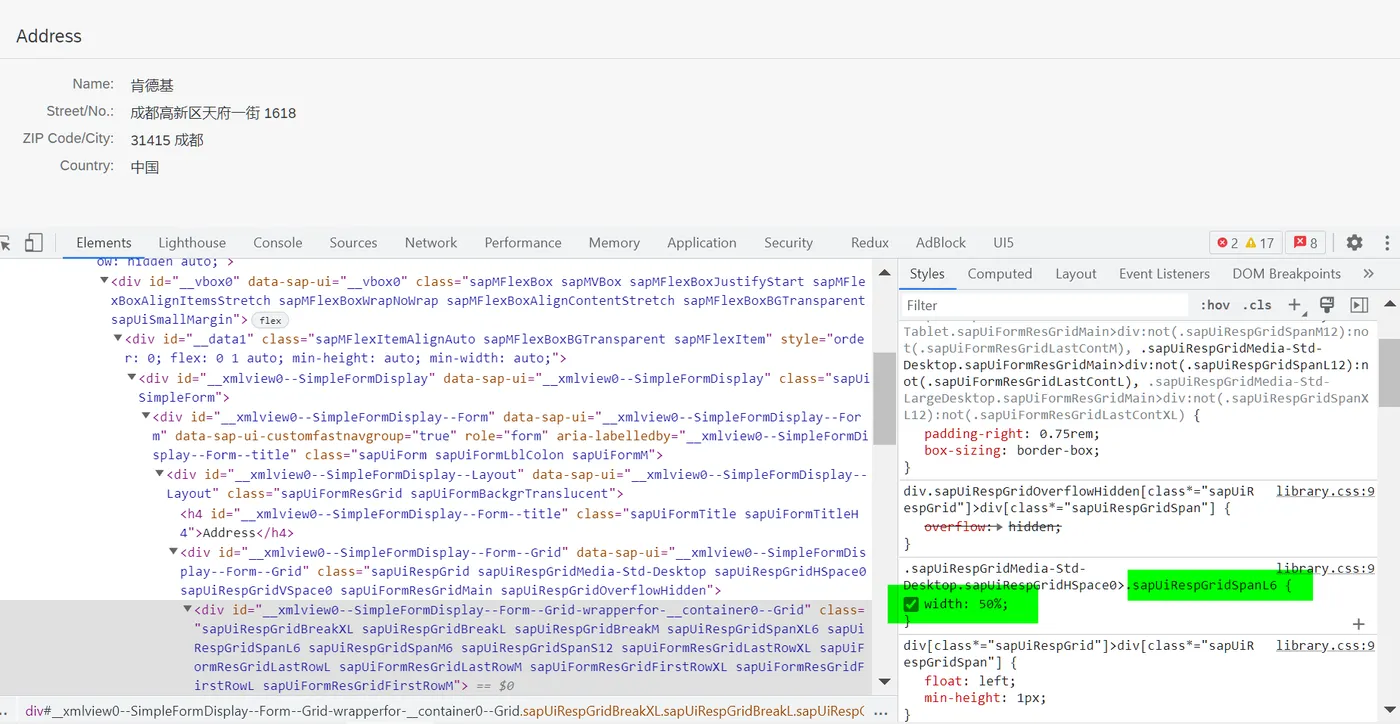Screen dimensions: 1400x724
Task: Toggle the device toolbar icon
Action: [x=34, y=243]
